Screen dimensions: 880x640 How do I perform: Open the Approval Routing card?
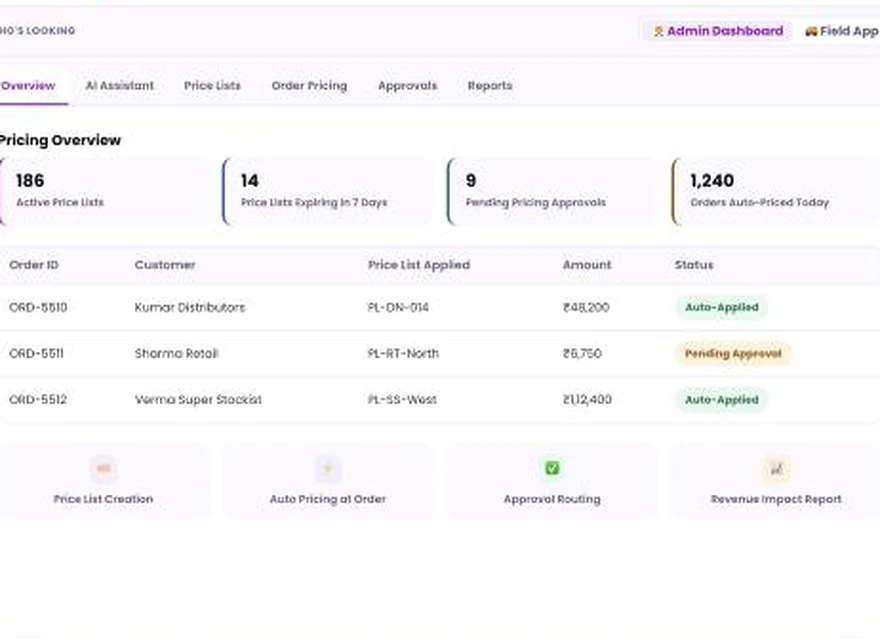pos(552,481)
